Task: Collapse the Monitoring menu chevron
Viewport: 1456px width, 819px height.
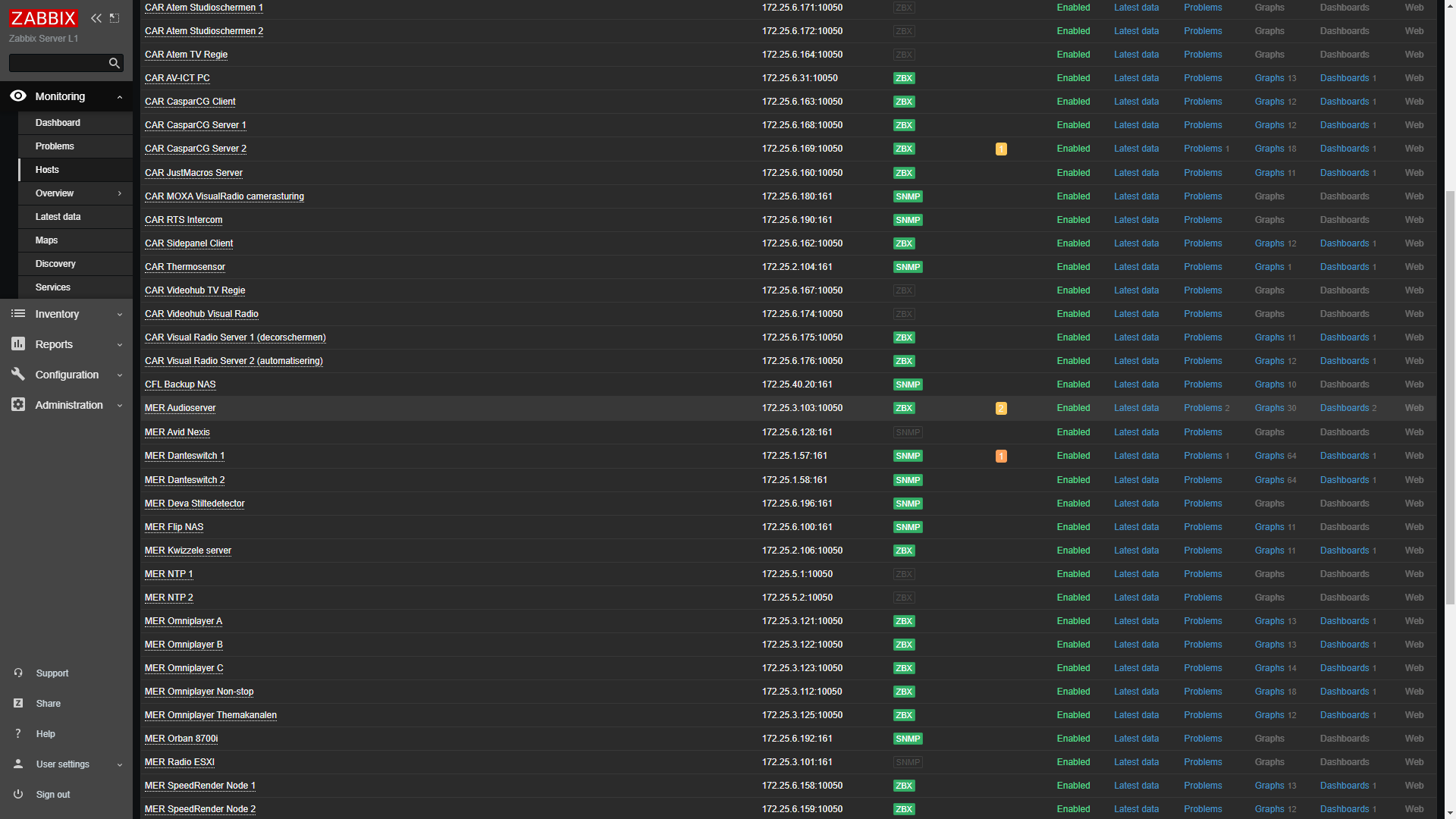Action: [119, 97]
